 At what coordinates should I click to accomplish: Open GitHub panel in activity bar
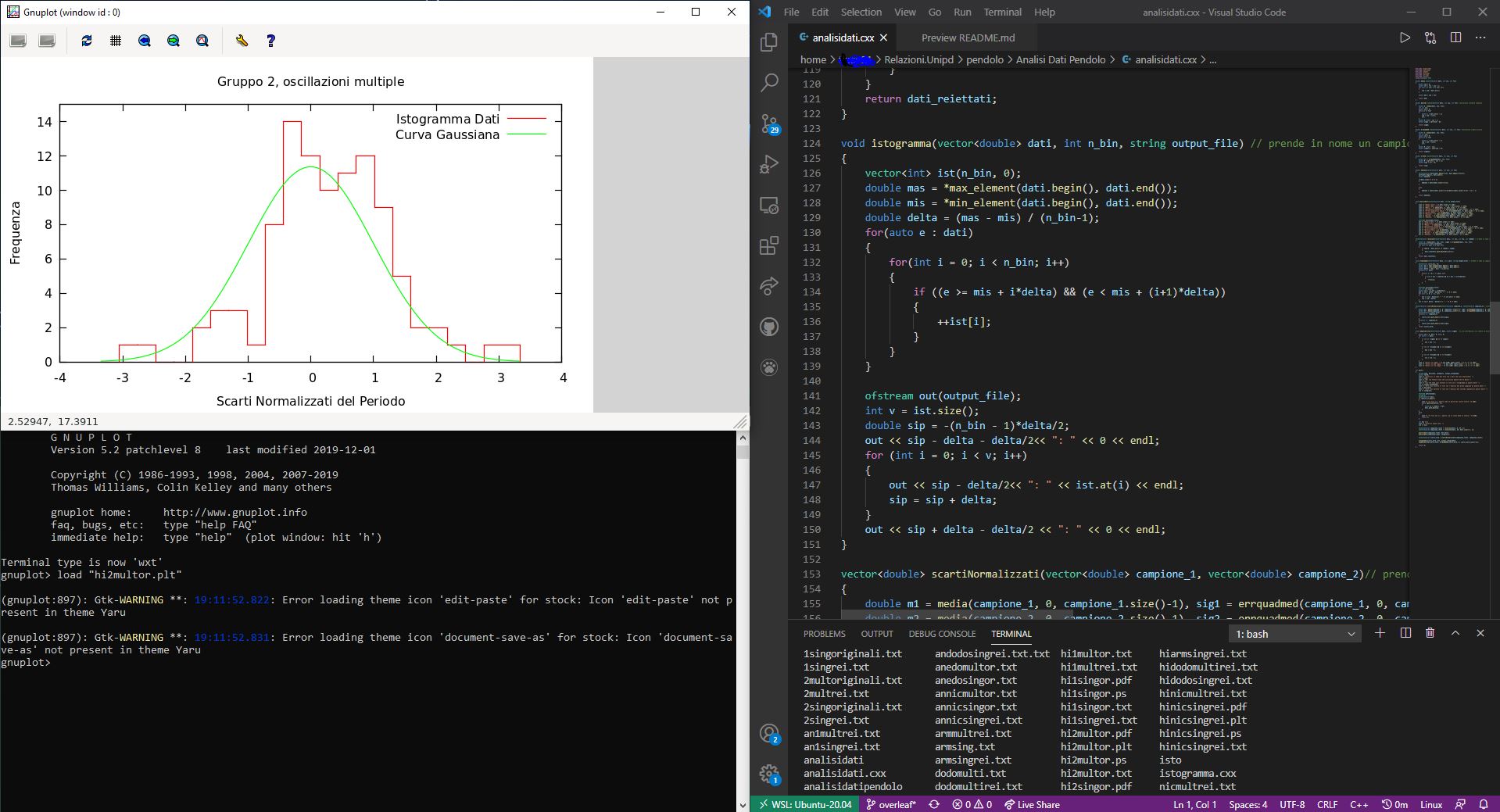(769, 327)
